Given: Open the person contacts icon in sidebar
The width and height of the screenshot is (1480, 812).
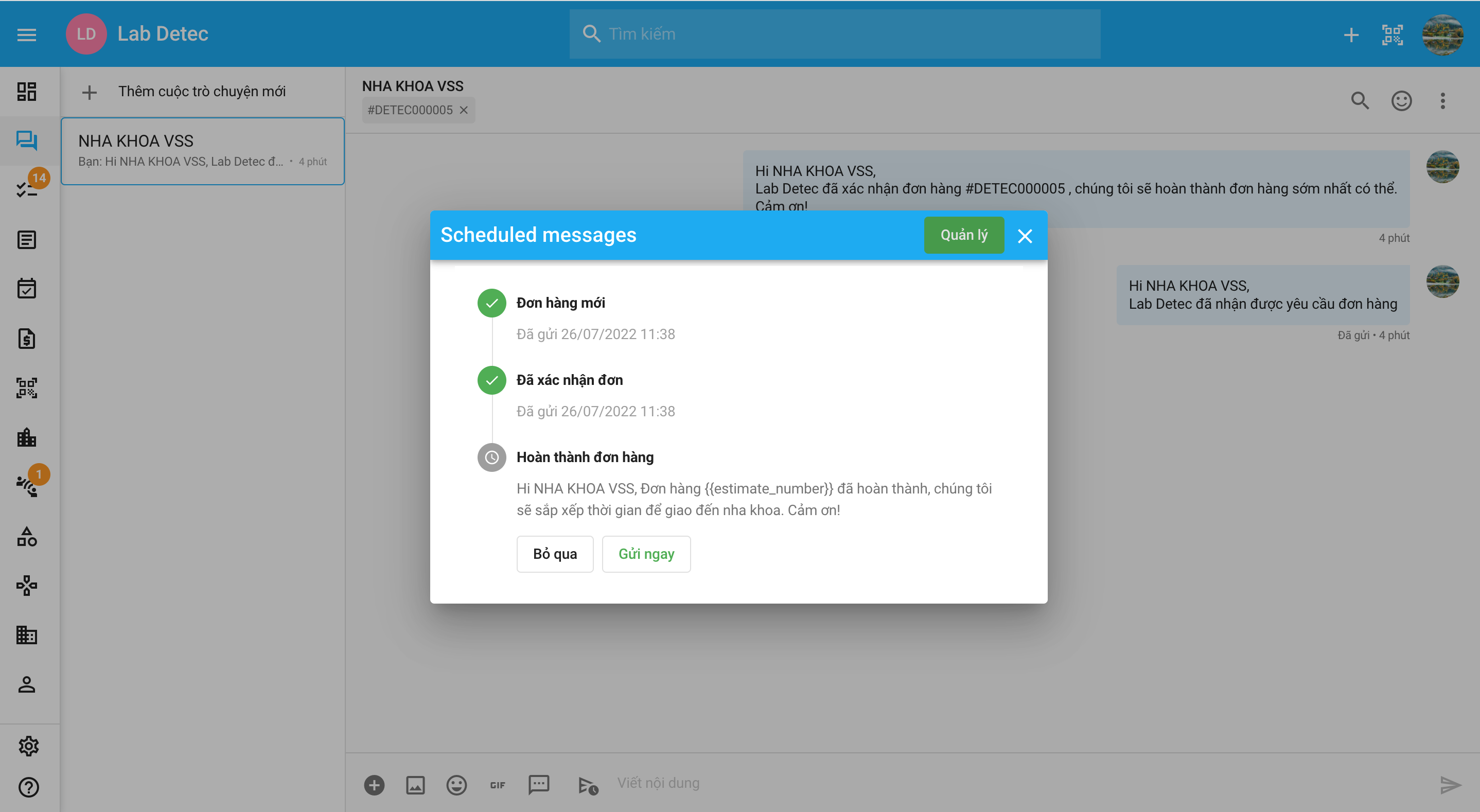Looking at the screenshot, I should [x=26, y=684].
